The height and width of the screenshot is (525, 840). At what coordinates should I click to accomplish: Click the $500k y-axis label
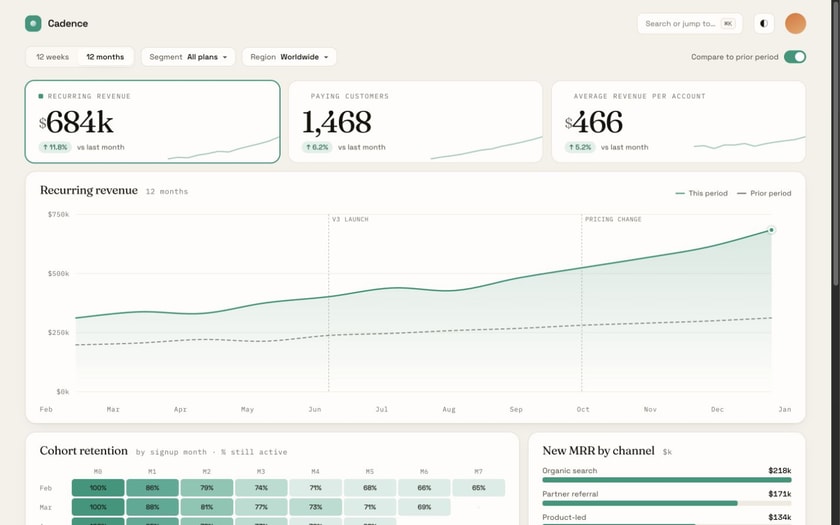pyautogui.click(x=58, y=273)
